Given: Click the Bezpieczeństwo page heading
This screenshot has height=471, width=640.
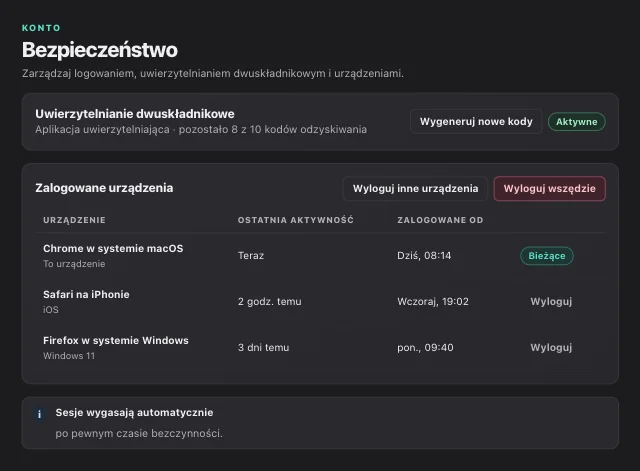Looking at the screenshot, I should pyautogui.click(x=100, y=50).
